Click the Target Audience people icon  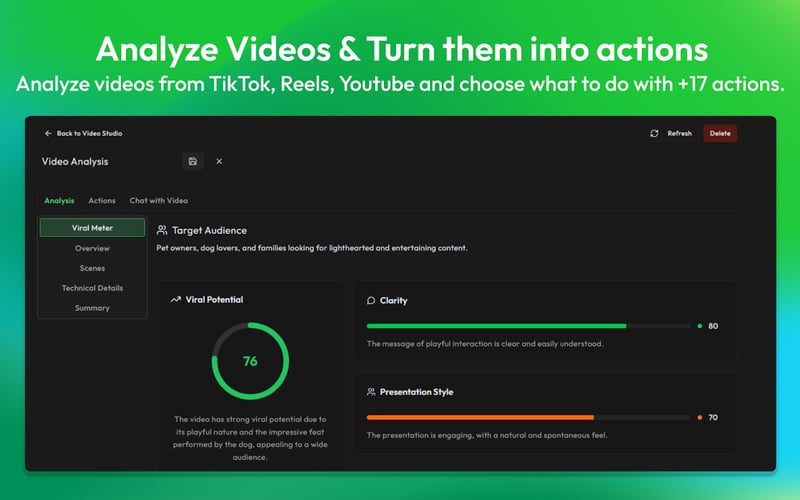tap(162, 230)
